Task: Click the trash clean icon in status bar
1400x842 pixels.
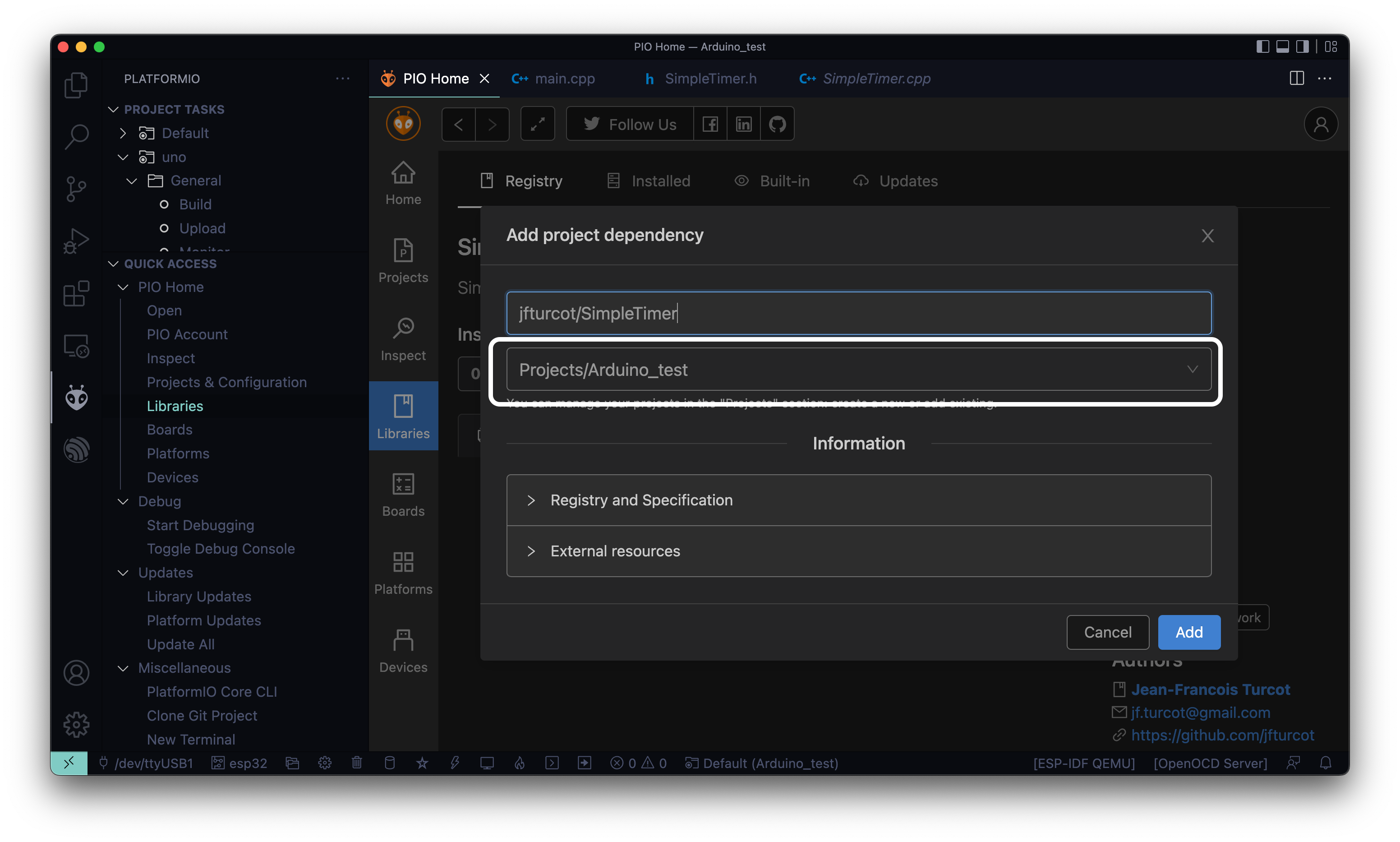Action: click(x=357, y=763)
